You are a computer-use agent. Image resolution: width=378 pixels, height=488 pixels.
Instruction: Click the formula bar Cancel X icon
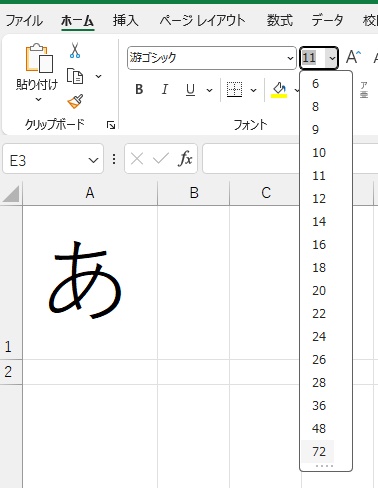(137, 159)
